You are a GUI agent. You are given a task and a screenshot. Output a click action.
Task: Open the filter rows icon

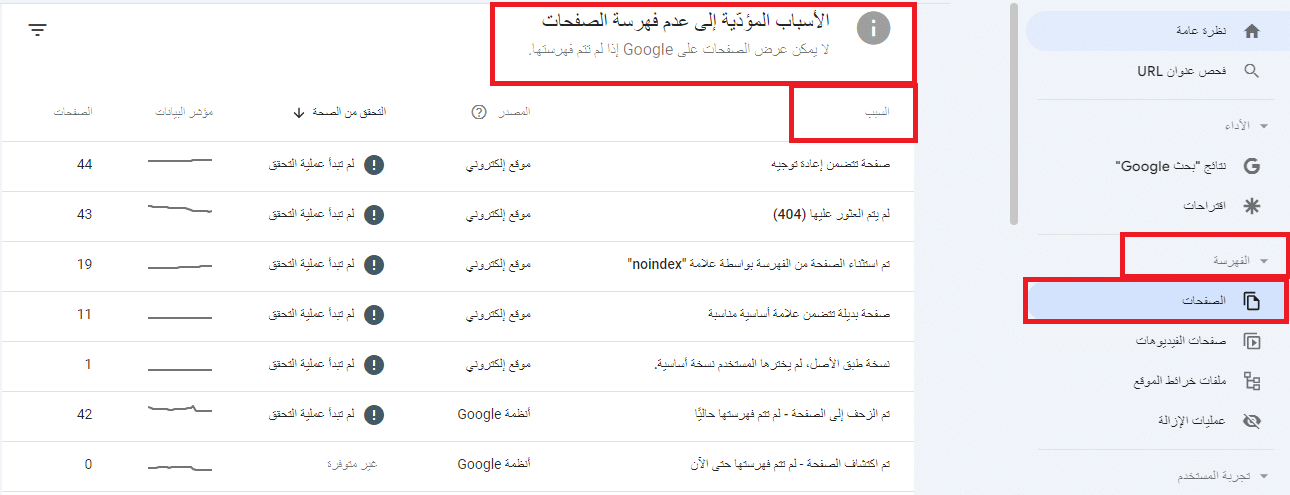[x=38, y=30]
